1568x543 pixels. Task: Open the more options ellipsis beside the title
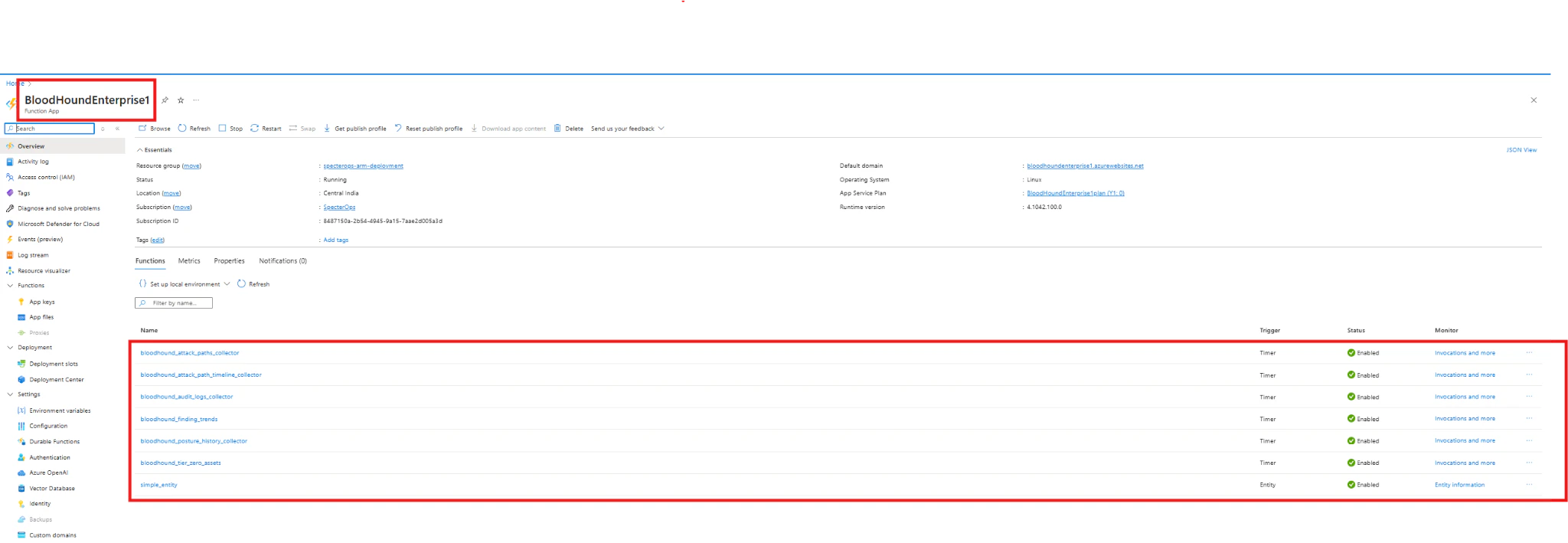pos(196,100)
